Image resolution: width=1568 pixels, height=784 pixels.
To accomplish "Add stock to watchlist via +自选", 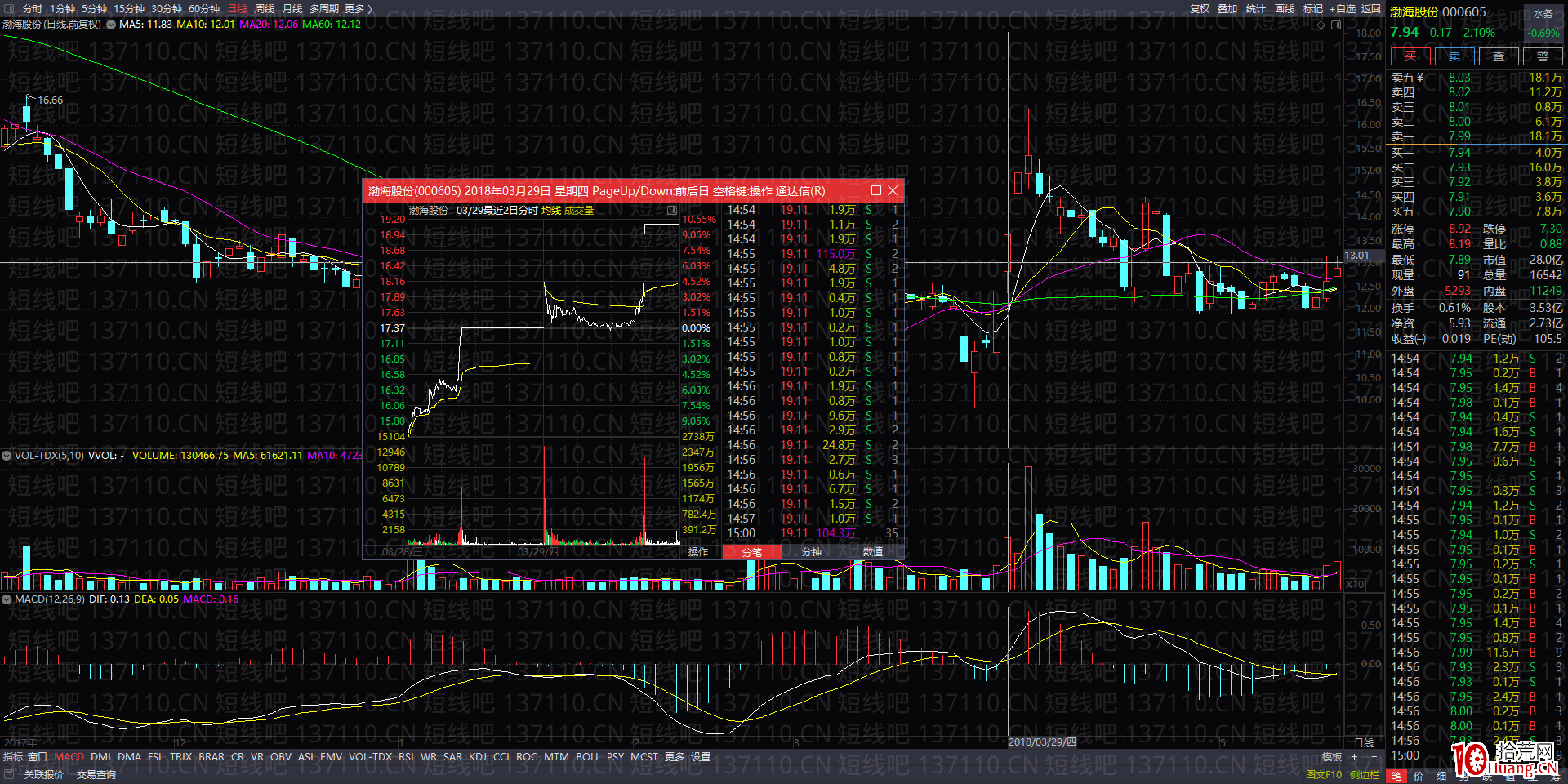I will [x=1343, y=8].
